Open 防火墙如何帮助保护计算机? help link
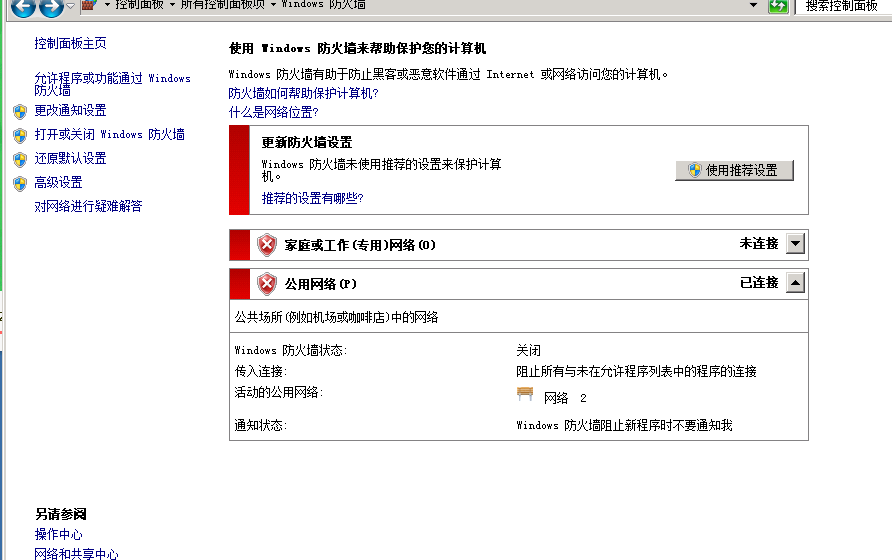Screen dimensions: 892x560 (x=303, y=93)
